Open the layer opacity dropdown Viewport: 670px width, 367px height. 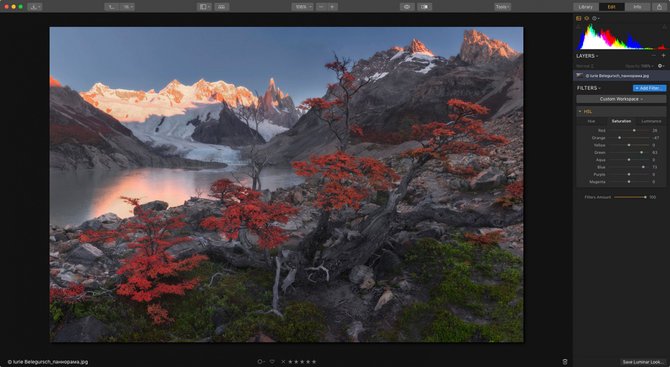[639, 66]
